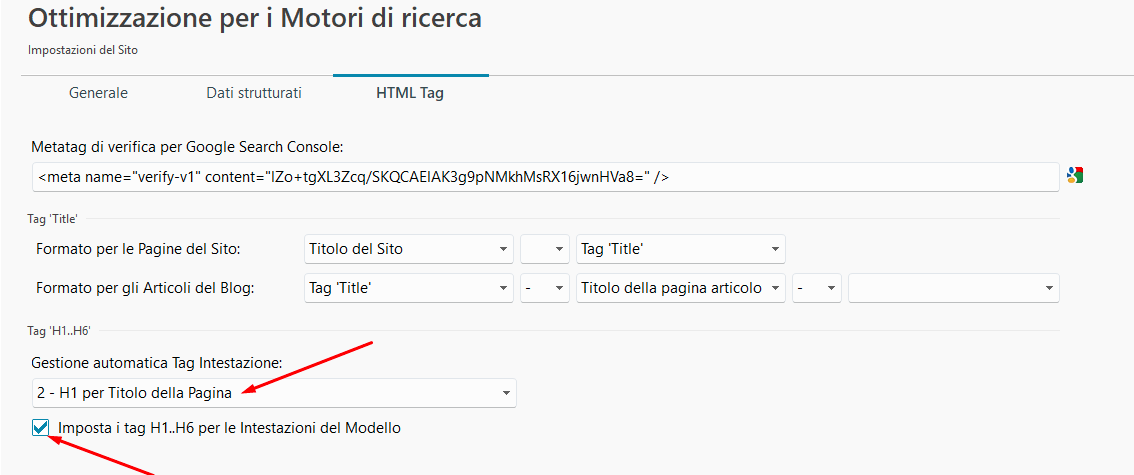The height and width of the screenshot is (475, 1134).
Task: Select the HTML Tag tab
Action: tap(410, 93)
